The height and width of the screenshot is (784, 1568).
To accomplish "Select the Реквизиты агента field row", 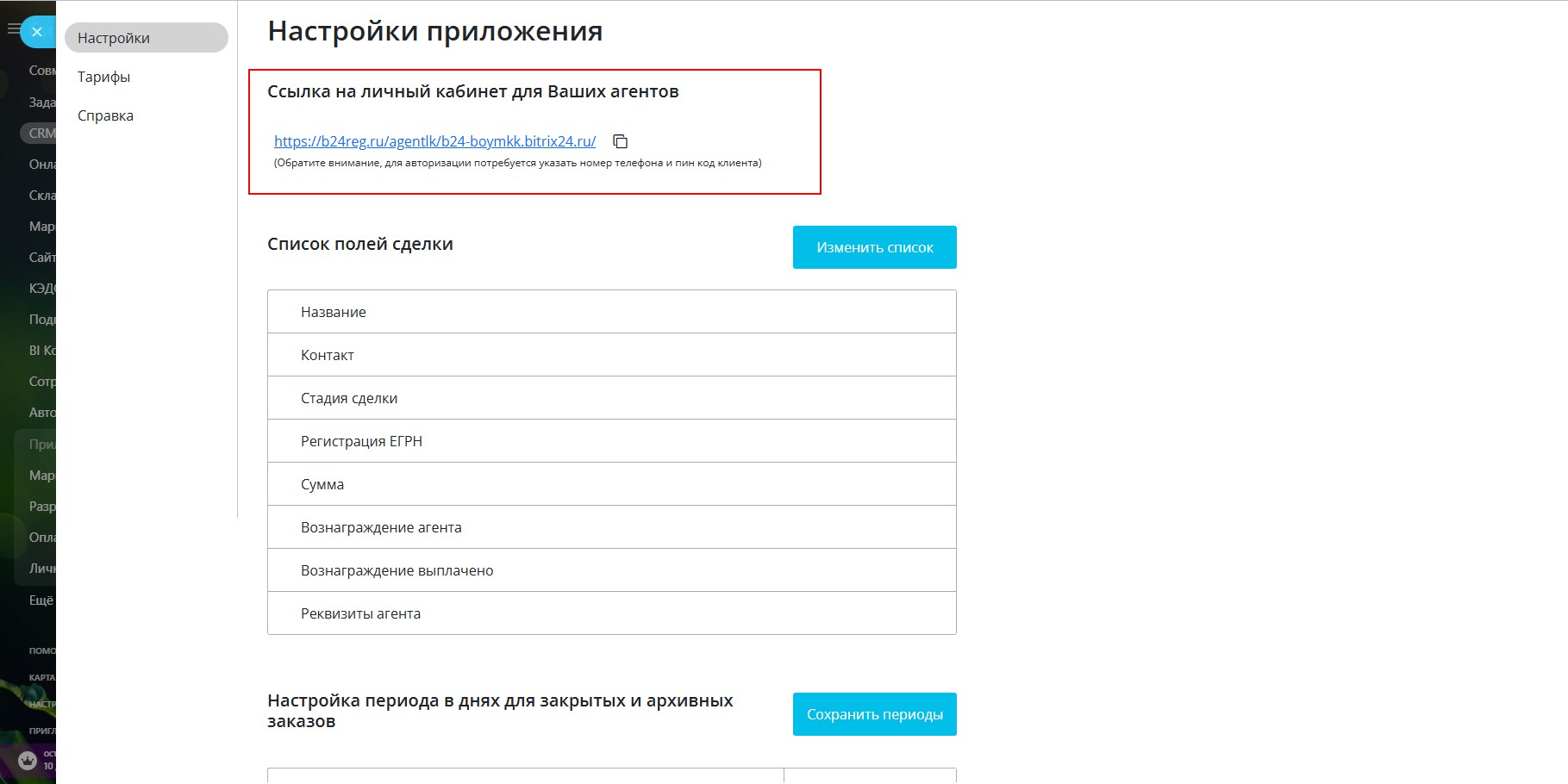I will click(612, 613).
